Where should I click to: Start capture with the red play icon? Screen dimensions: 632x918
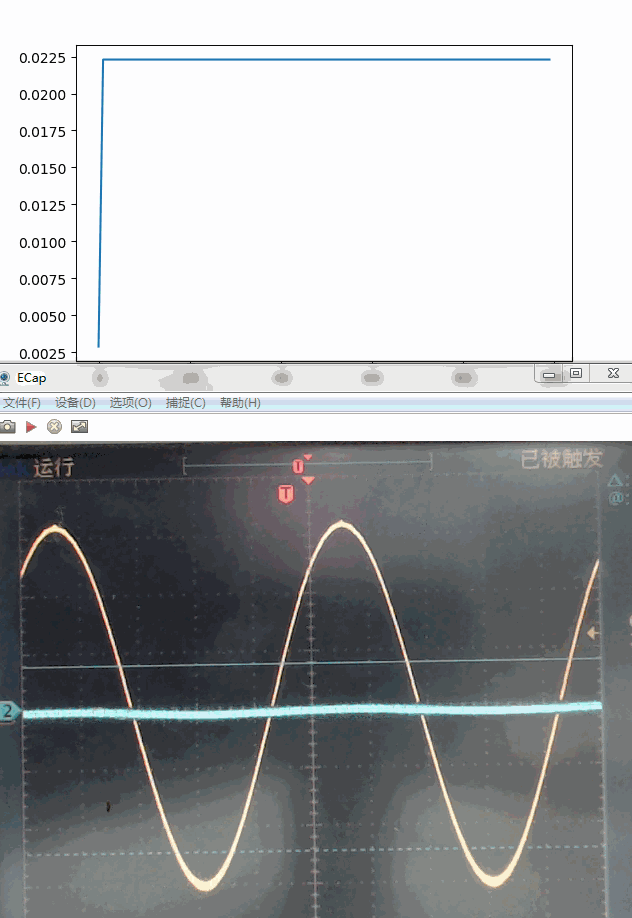[32, 426]
